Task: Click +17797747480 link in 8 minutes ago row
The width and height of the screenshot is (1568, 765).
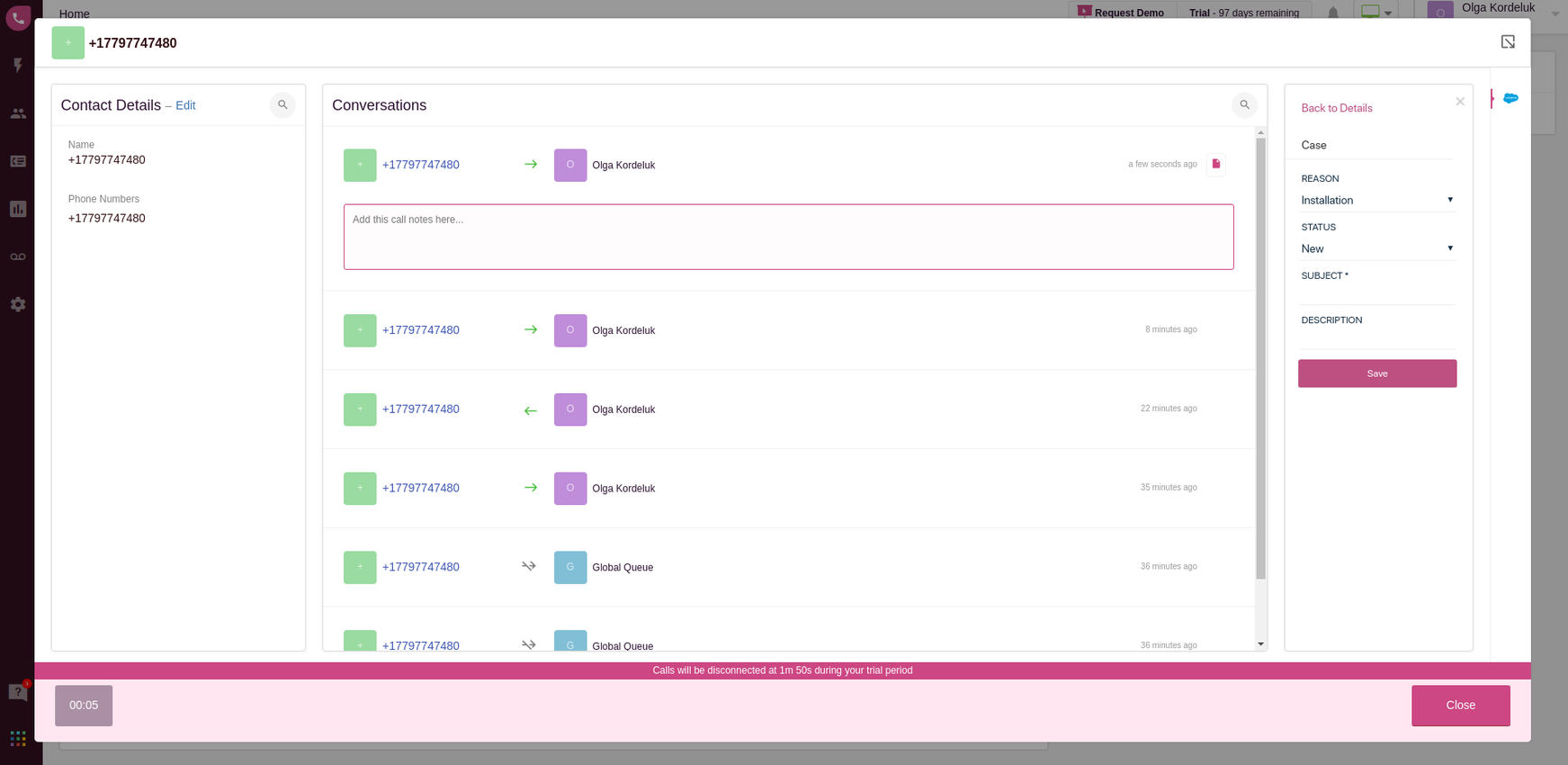Action: coord(420,330)
